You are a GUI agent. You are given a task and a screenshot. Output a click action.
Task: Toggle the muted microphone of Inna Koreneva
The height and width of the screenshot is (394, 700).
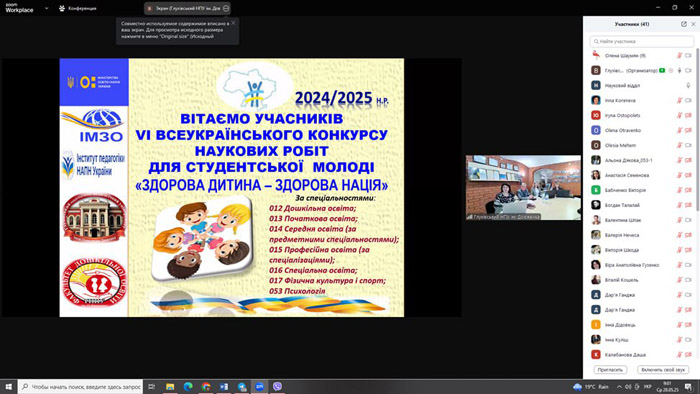679,100
